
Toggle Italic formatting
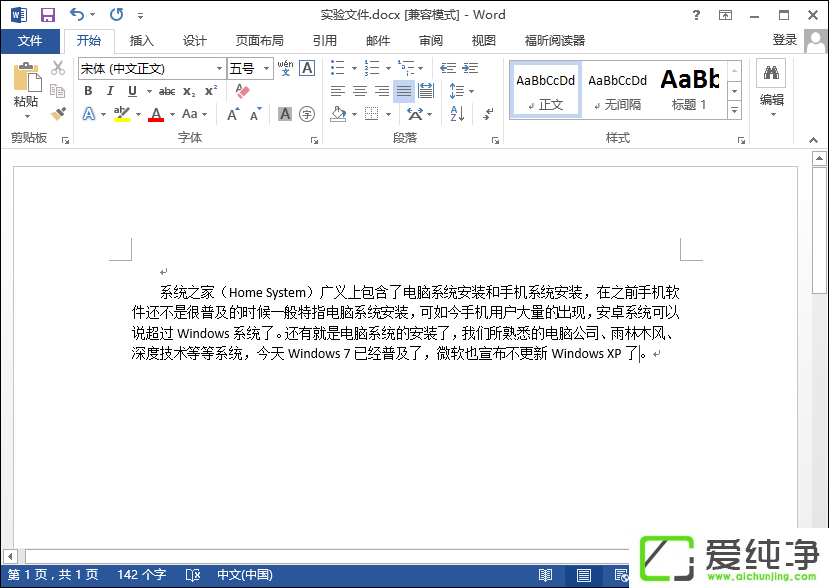[108, 91]
